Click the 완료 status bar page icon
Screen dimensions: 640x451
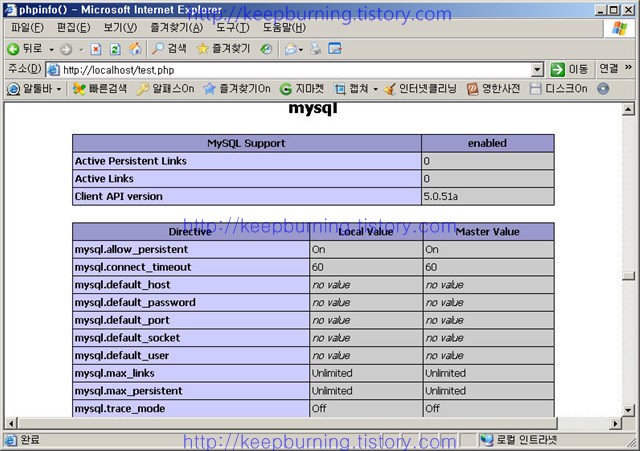(x=11, y=440)
